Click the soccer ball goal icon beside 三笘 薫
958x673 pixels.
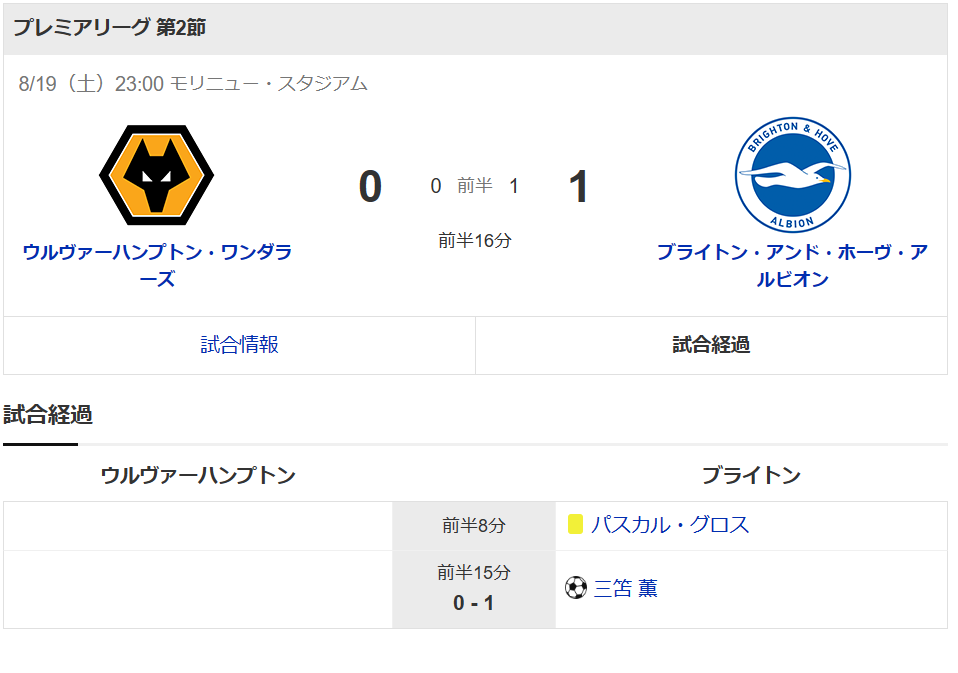click(576, 588)
